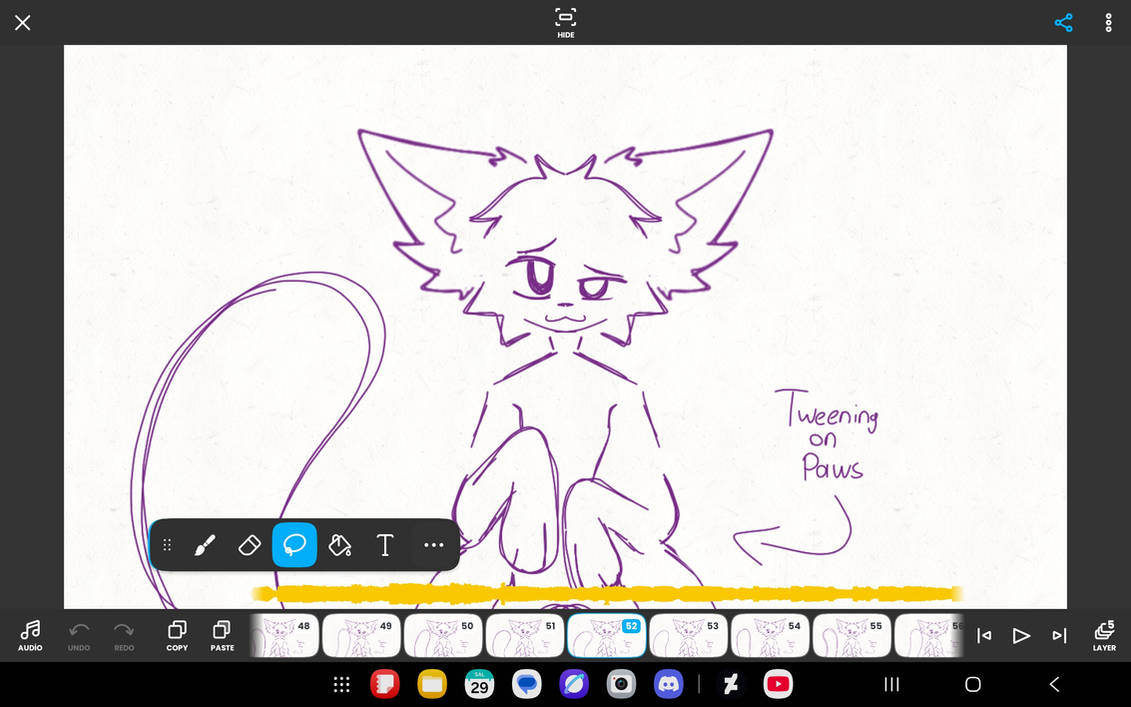Open the camera app in taskbar

point(621,684)
